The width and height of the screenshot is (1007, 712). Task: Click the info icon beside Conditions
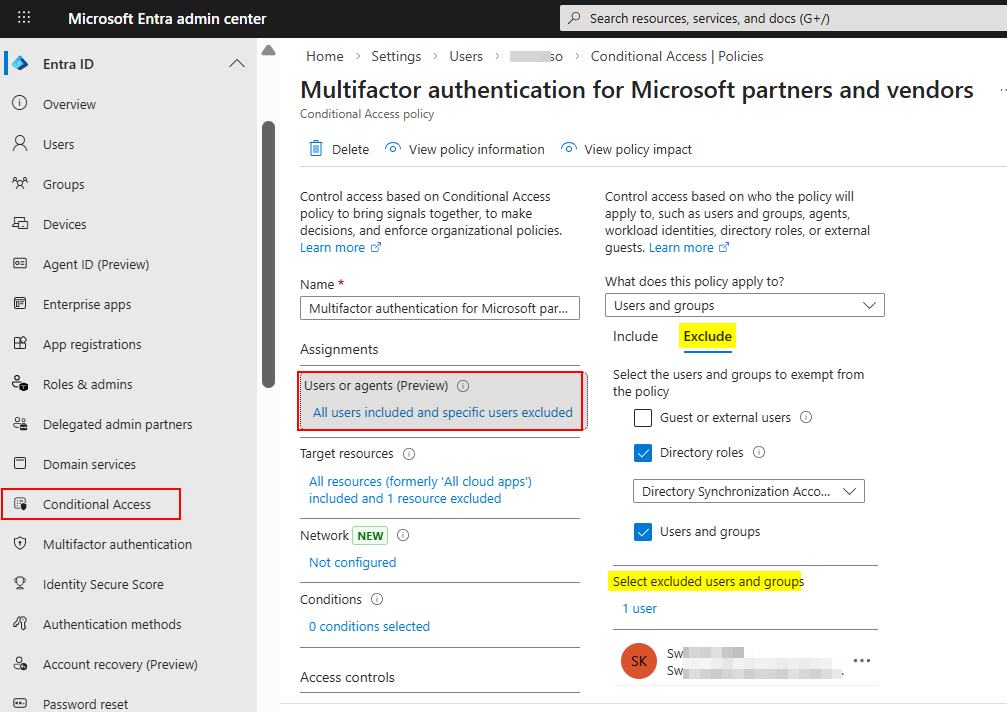[377, 599]
